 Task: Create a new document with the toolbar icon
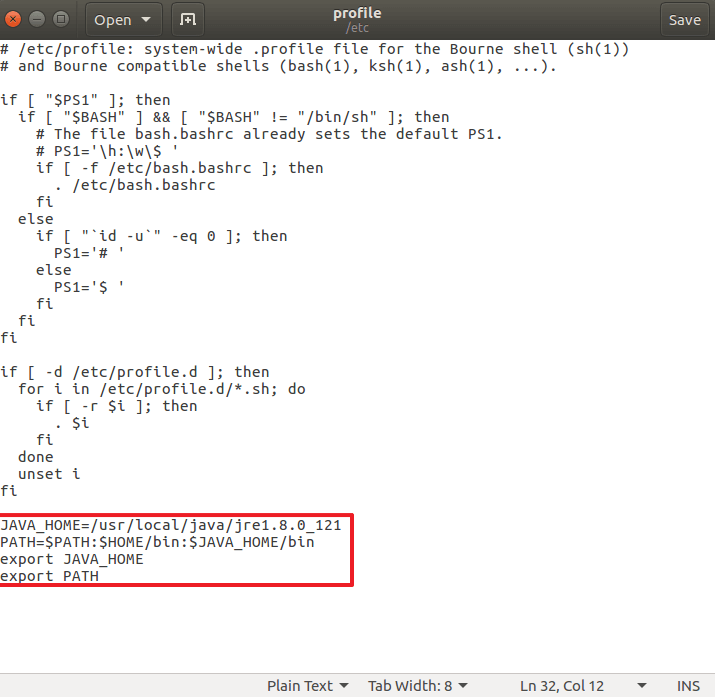point(185,20)
